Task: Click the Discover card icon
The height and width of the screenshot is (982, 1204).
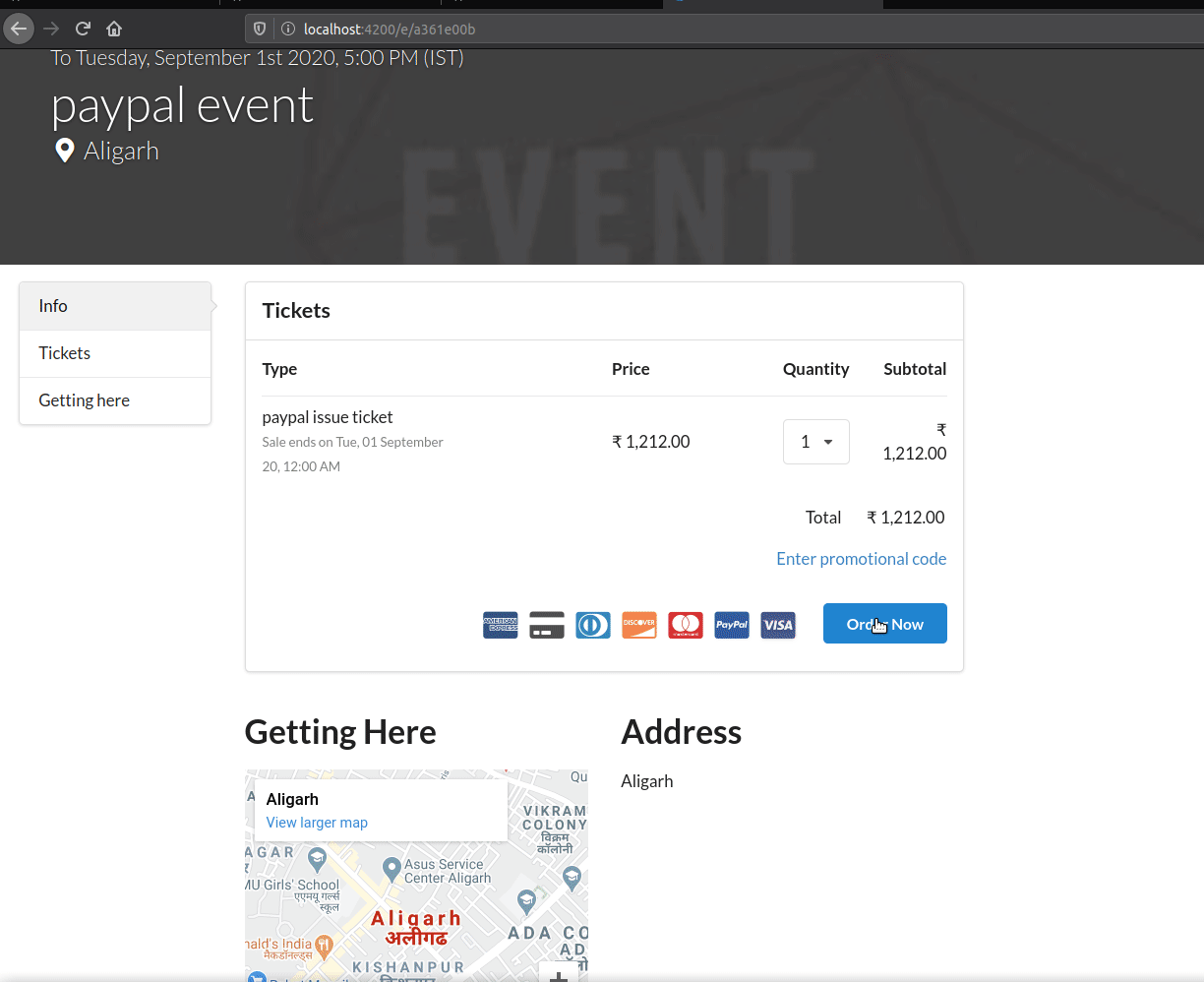Action: coord(639,625)
